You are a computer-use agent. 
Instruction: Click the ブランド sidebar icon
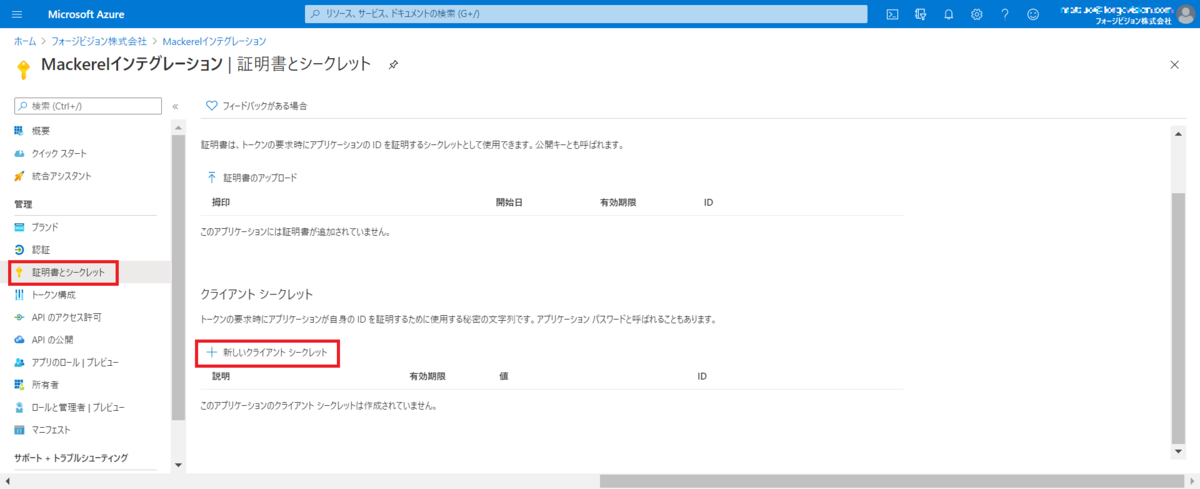[19, 227]
